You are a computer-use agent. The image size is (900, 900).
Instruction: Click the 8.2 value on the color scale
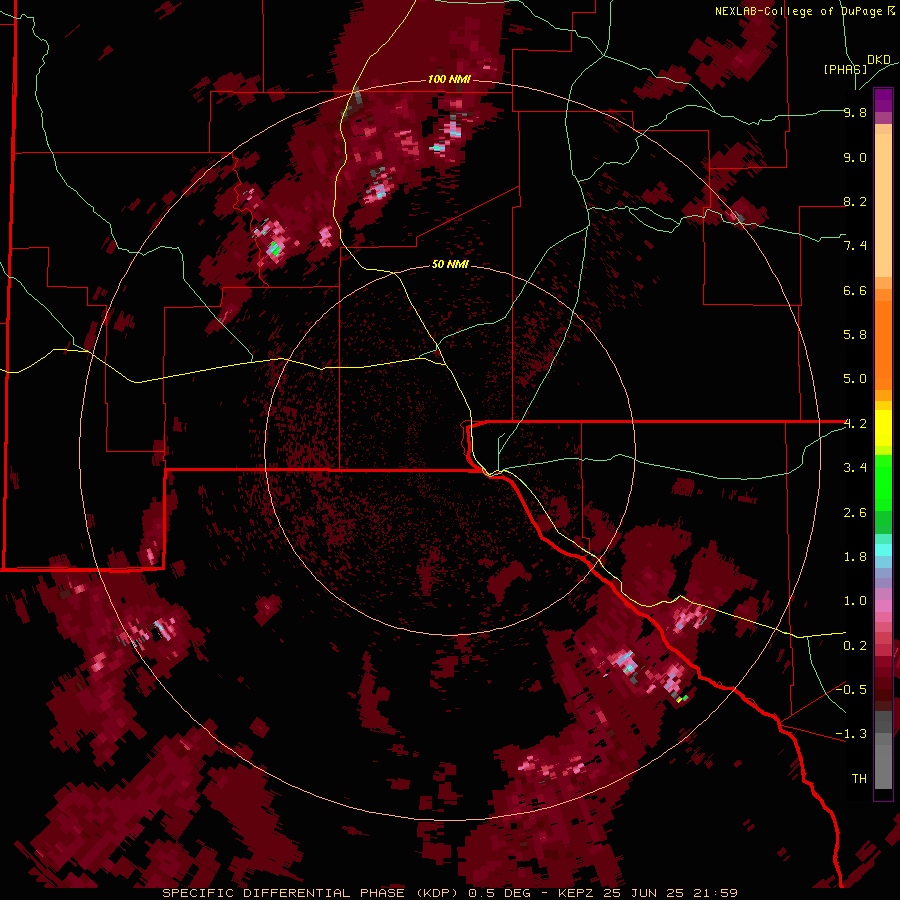pyautogui.click(x=855, y=201)
